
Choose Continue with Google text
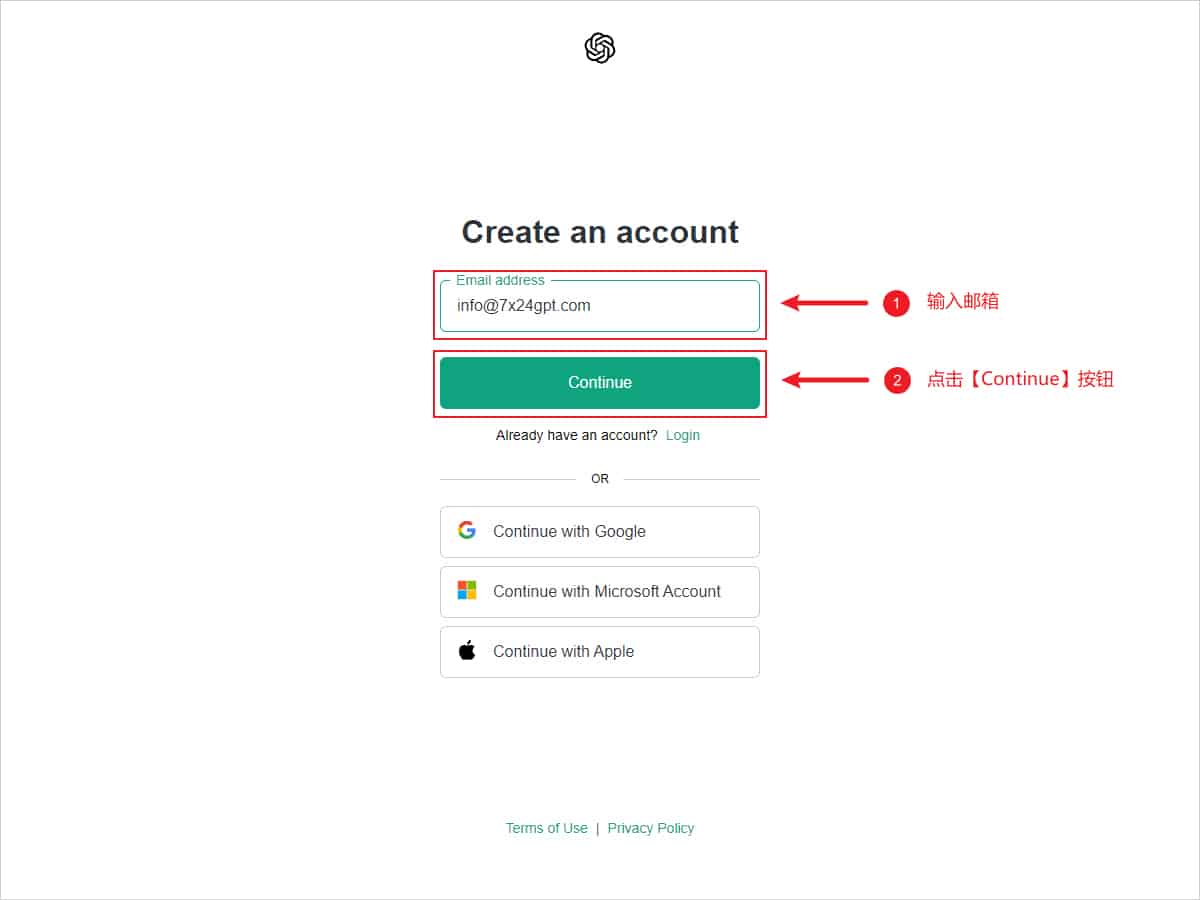(569, 531)
